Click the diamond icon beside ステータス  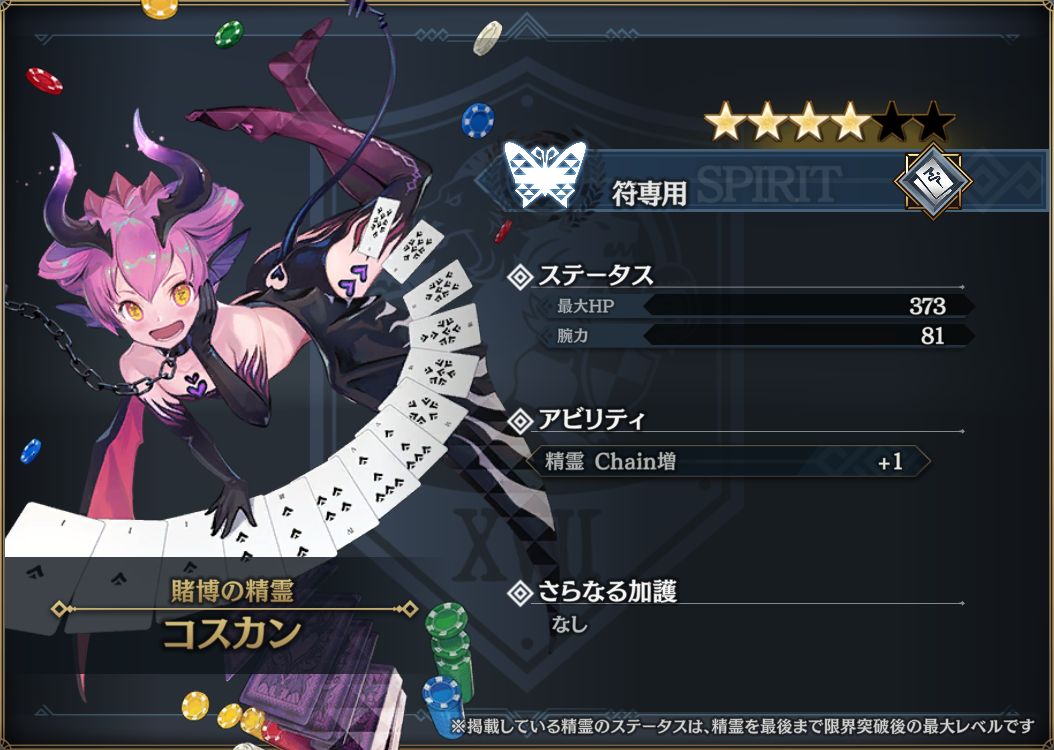click(x=520, y=276)
